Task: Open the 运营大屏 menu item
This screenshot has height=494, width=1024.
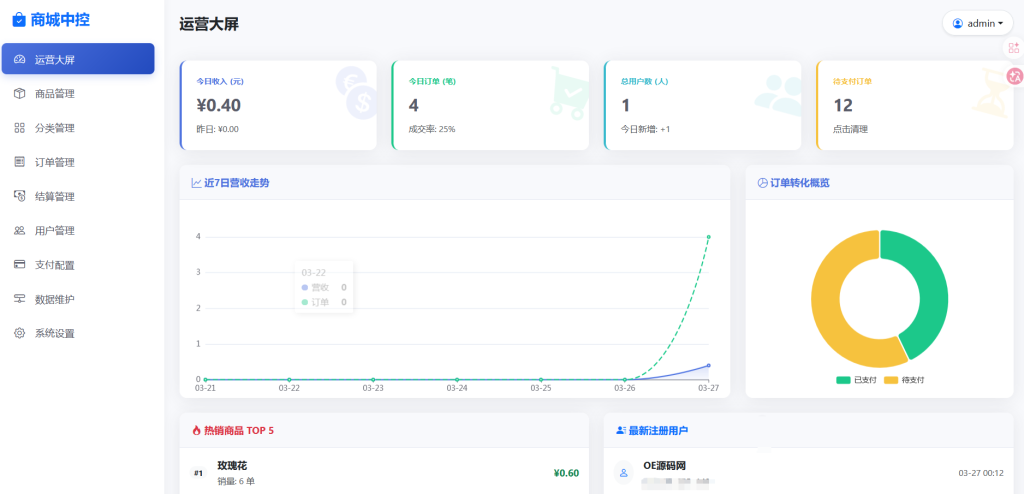Action: pyautogui.click(x=78, y=59)
